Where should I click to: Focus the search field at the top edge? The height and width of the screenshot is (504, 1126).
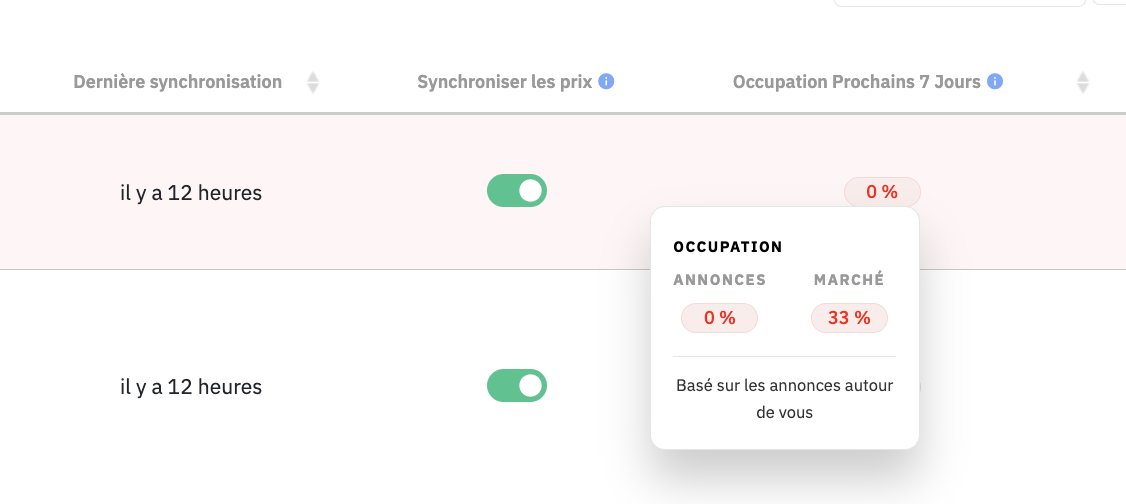[959, 3]
